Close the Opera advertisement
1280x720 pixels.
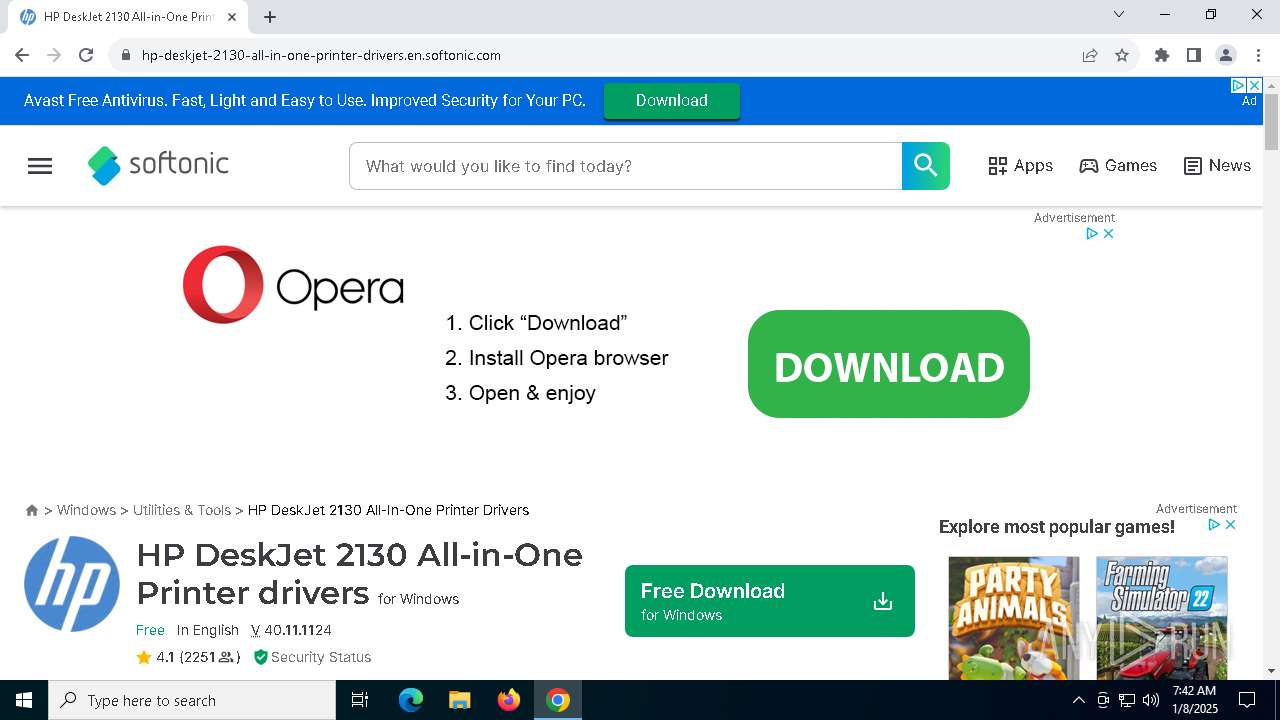point(1108,233)
